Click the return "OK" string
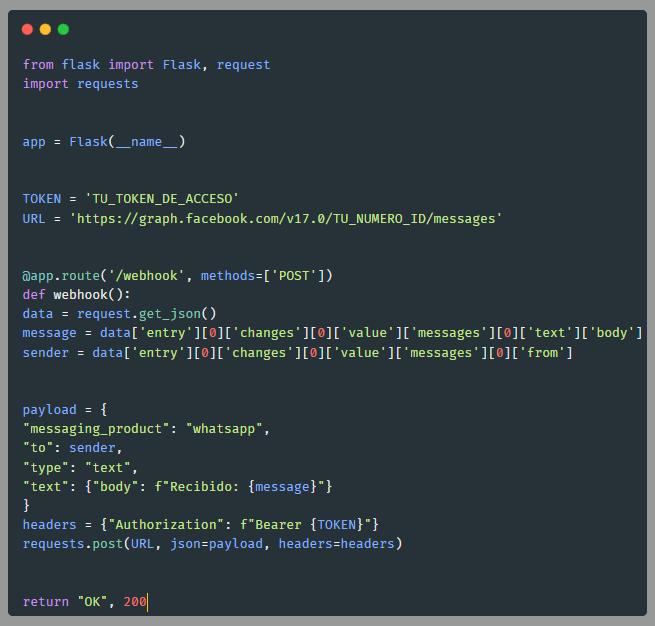Screen dimensions: 655x626 92,602
